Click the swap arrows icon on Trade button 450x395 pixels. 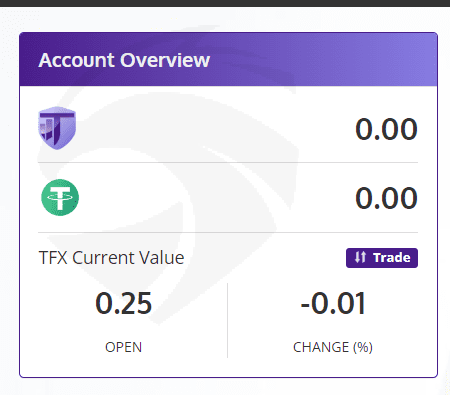pos(360,258)
